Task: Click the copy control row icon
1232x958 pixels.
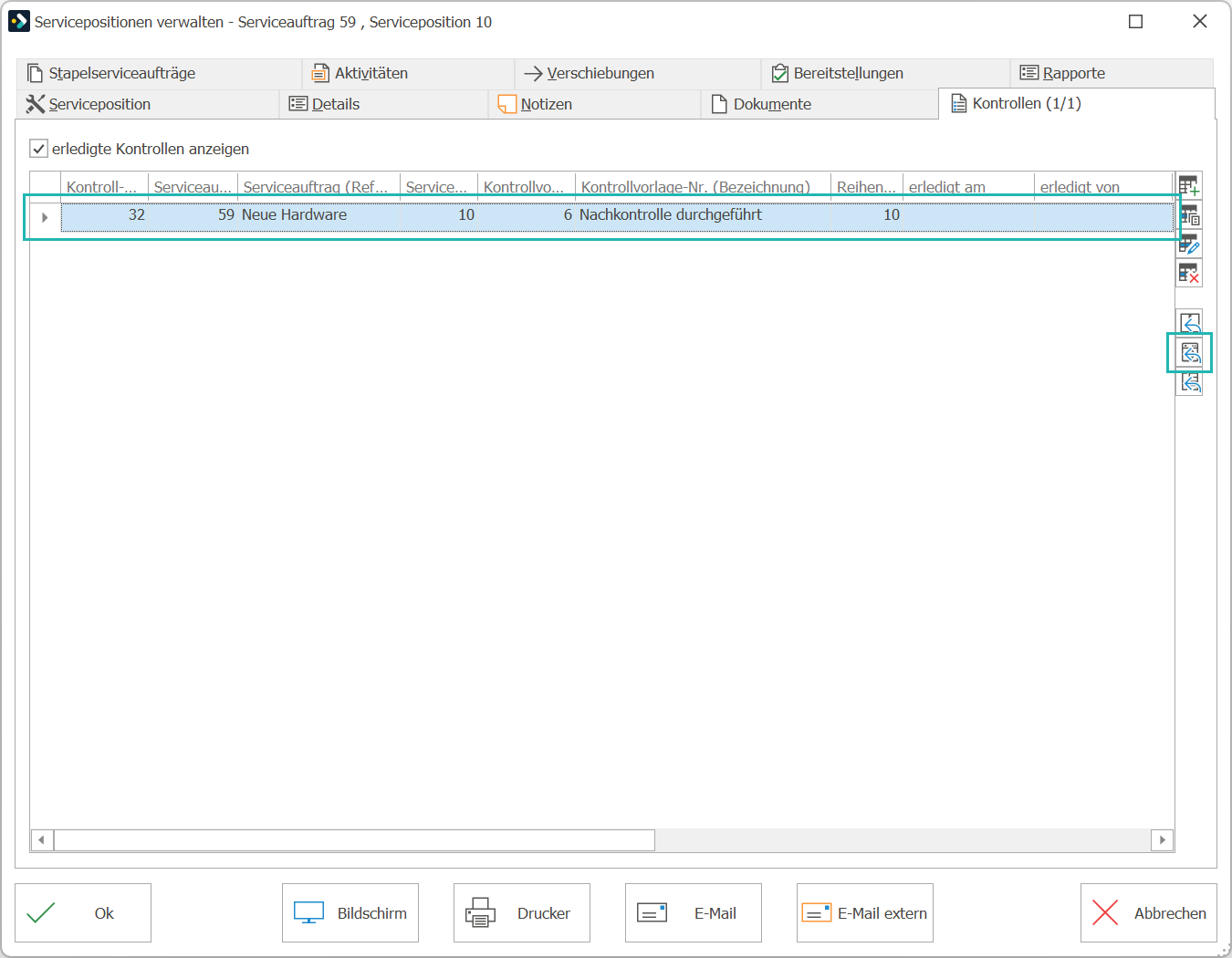Action: tap(1189, 215)
